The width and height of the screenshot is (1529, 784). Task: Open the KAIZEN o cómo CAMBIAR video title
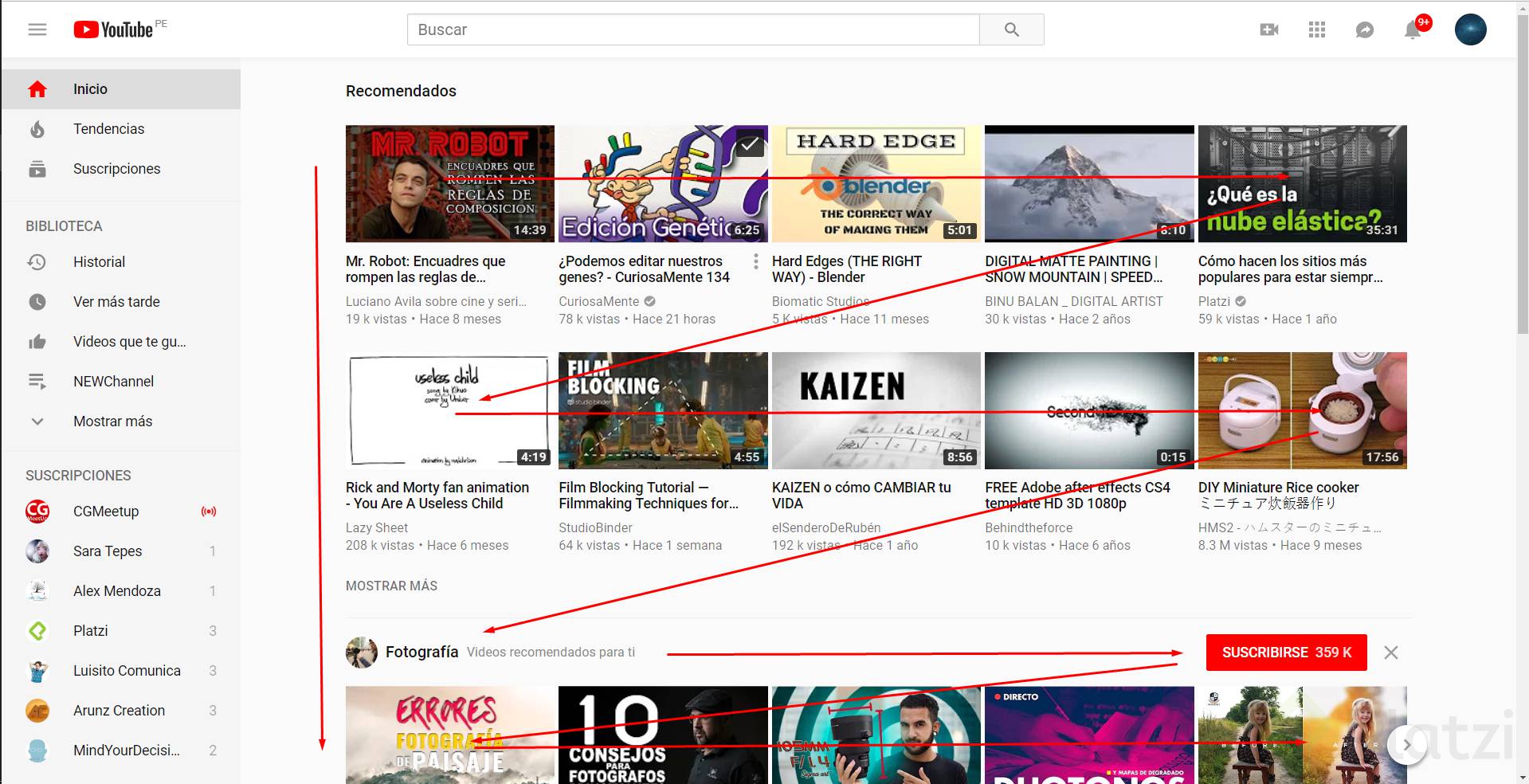click(x=861, y=496)
